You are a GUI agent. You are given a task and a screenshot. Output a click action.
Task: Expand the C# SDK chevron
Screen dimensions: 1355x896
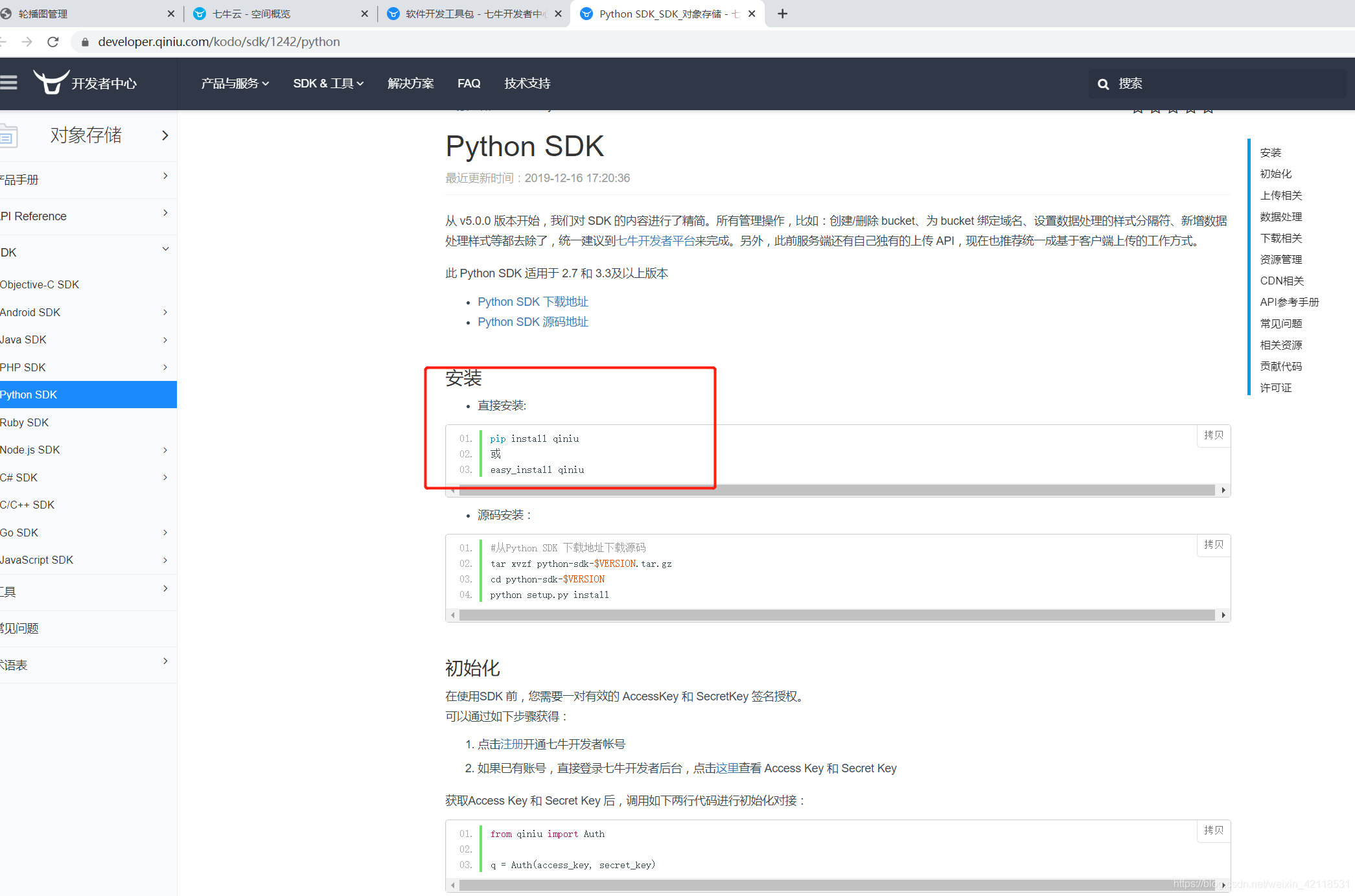(165, 477)
